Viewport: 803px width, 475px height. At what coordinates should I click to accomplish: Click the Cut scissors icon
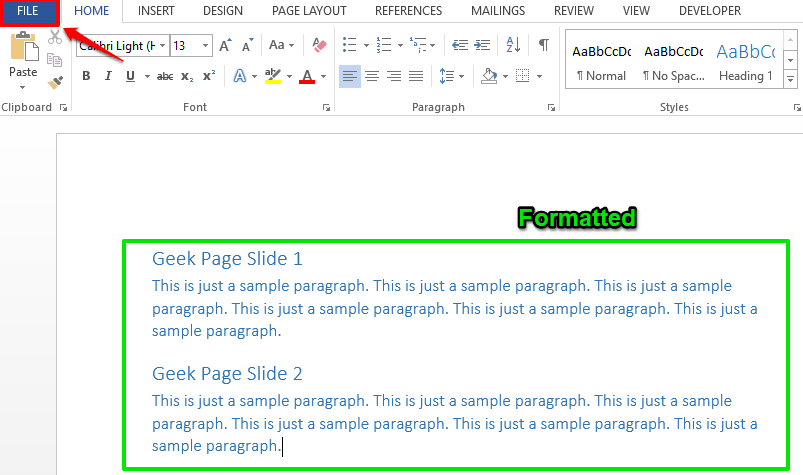(x=55, y=37)
